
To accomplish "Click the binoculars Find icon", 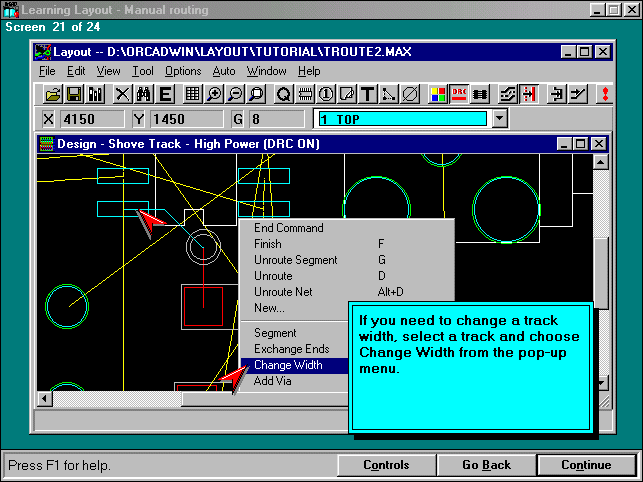I will click(x=143, y=94).
